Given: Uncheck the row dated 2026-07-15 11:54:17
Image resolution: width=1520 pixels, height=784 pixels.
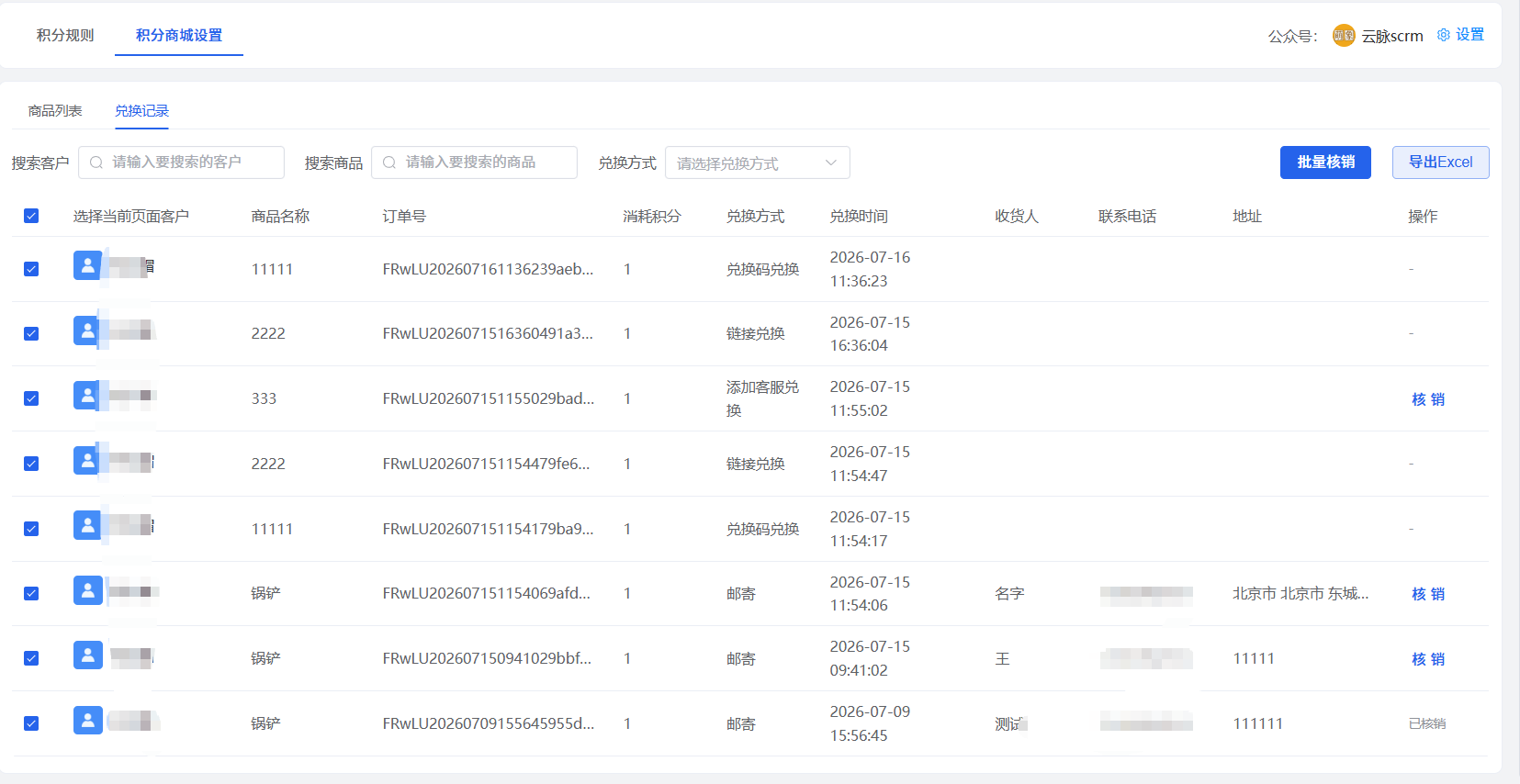Looking at the screenshot, I should [x=31, y=529].
